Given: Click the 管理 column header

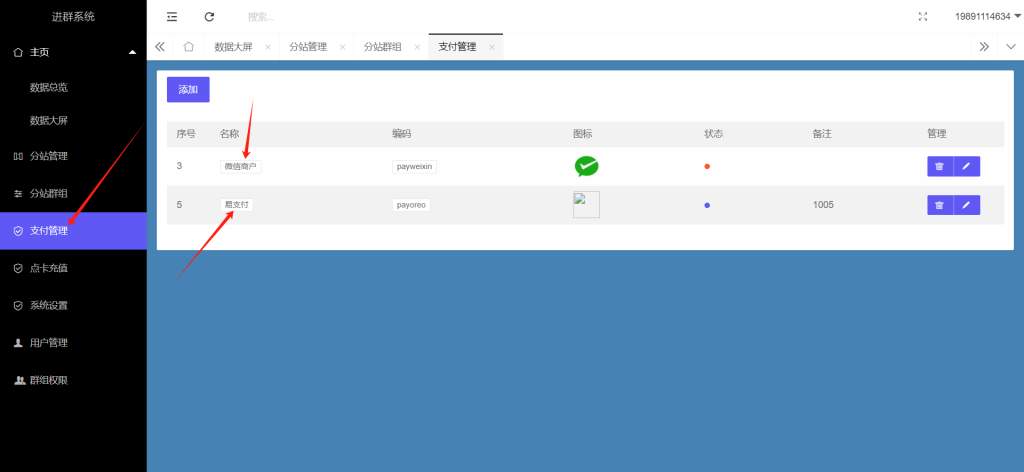Looking at the screenshot, I should click(936, 134).
